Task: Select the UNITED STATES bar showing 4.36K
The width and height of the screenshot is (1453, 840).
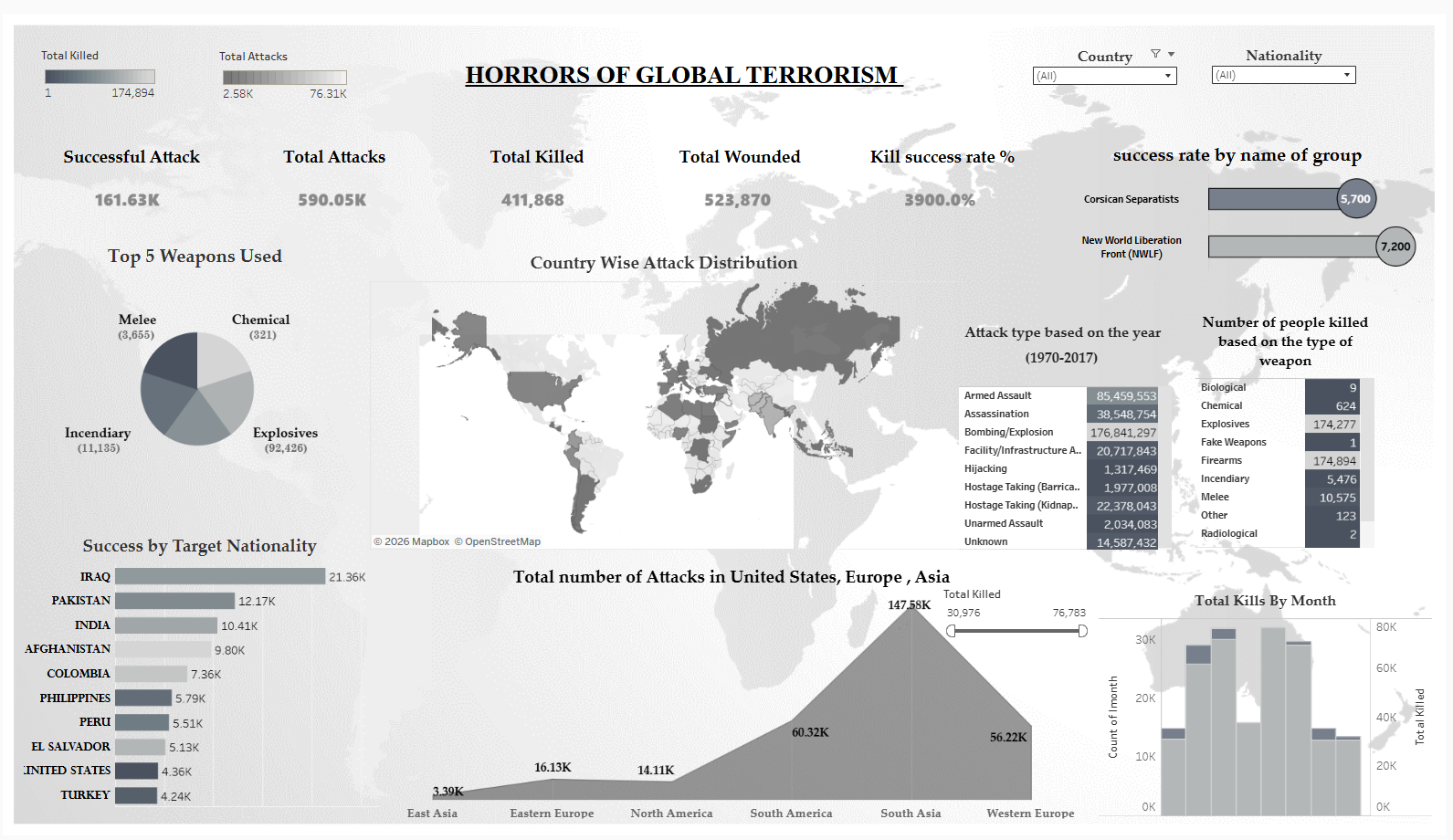Action: (136, 771)
